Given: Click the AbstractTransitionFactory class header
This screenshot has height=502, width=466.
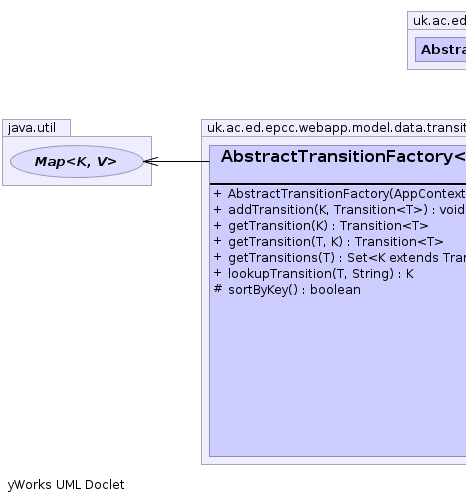Looking at the screenshot, I should [x=338, y=164].
